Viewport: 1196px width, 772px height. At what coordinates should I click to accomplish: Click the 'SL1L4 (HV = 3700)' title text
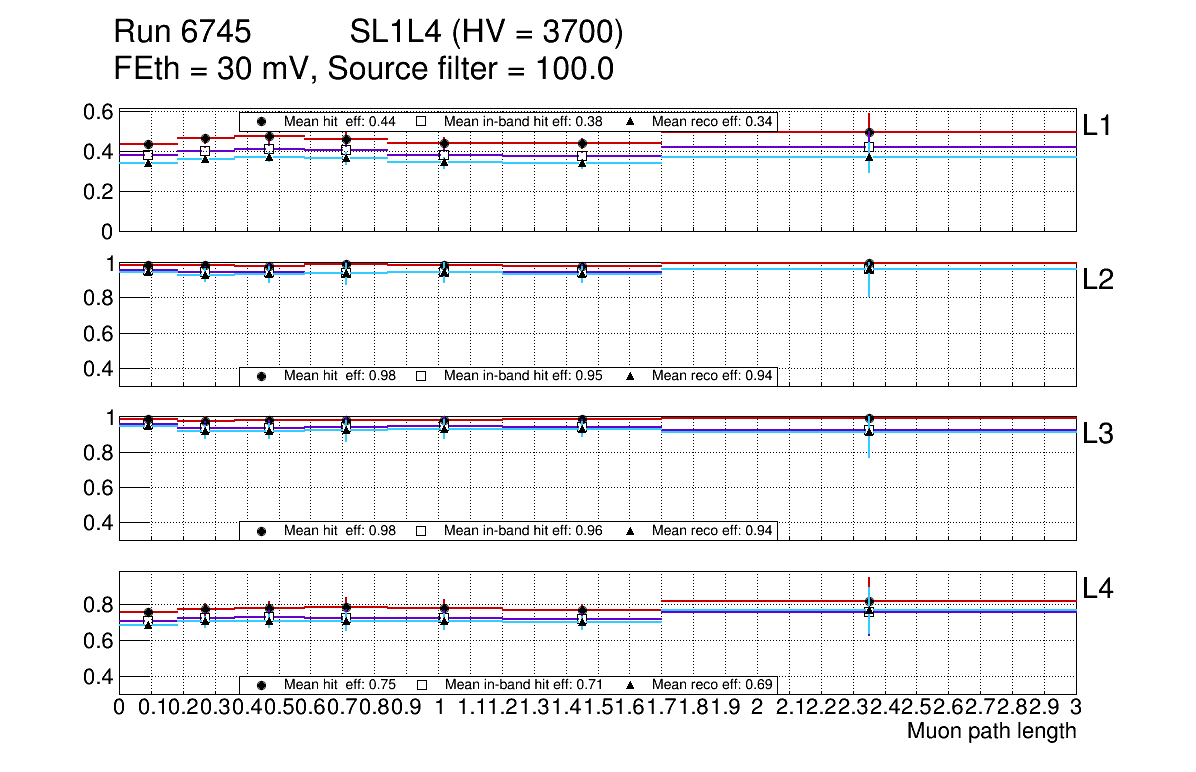pos(487,34)
